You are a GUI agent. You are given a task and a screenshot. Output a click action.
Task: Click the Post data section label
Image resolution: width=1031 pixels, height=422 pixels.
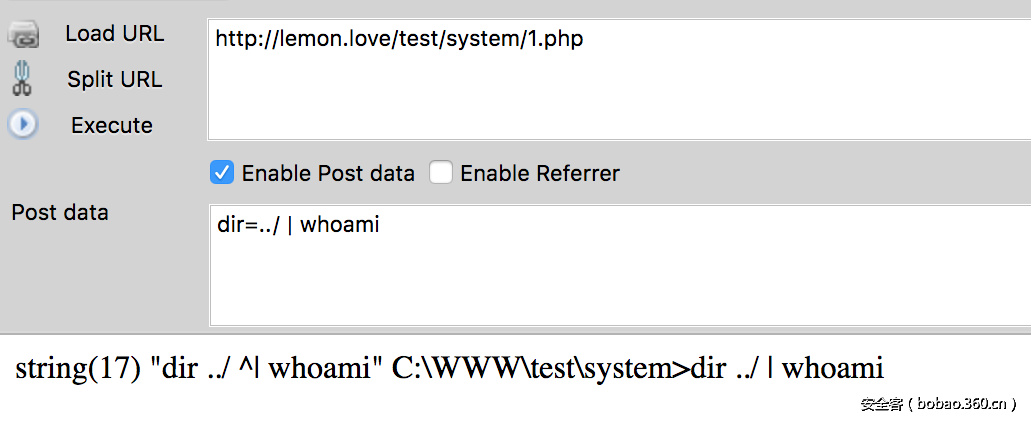(x=60, y=213)
